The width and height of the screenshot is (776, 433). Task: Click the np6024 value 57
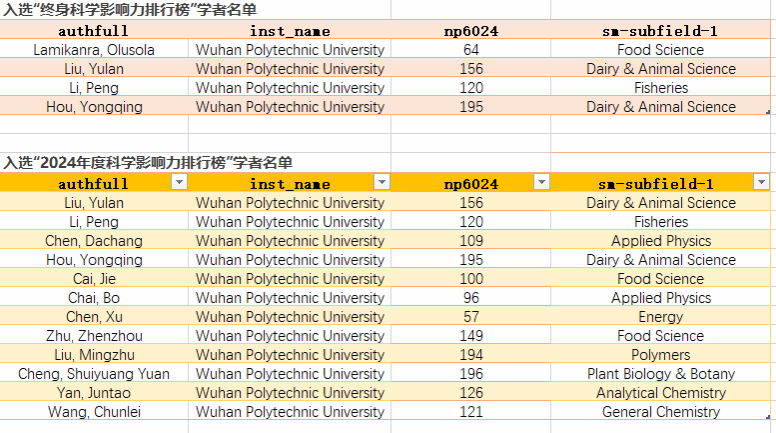pyautogui.click(x=471, y=317)
